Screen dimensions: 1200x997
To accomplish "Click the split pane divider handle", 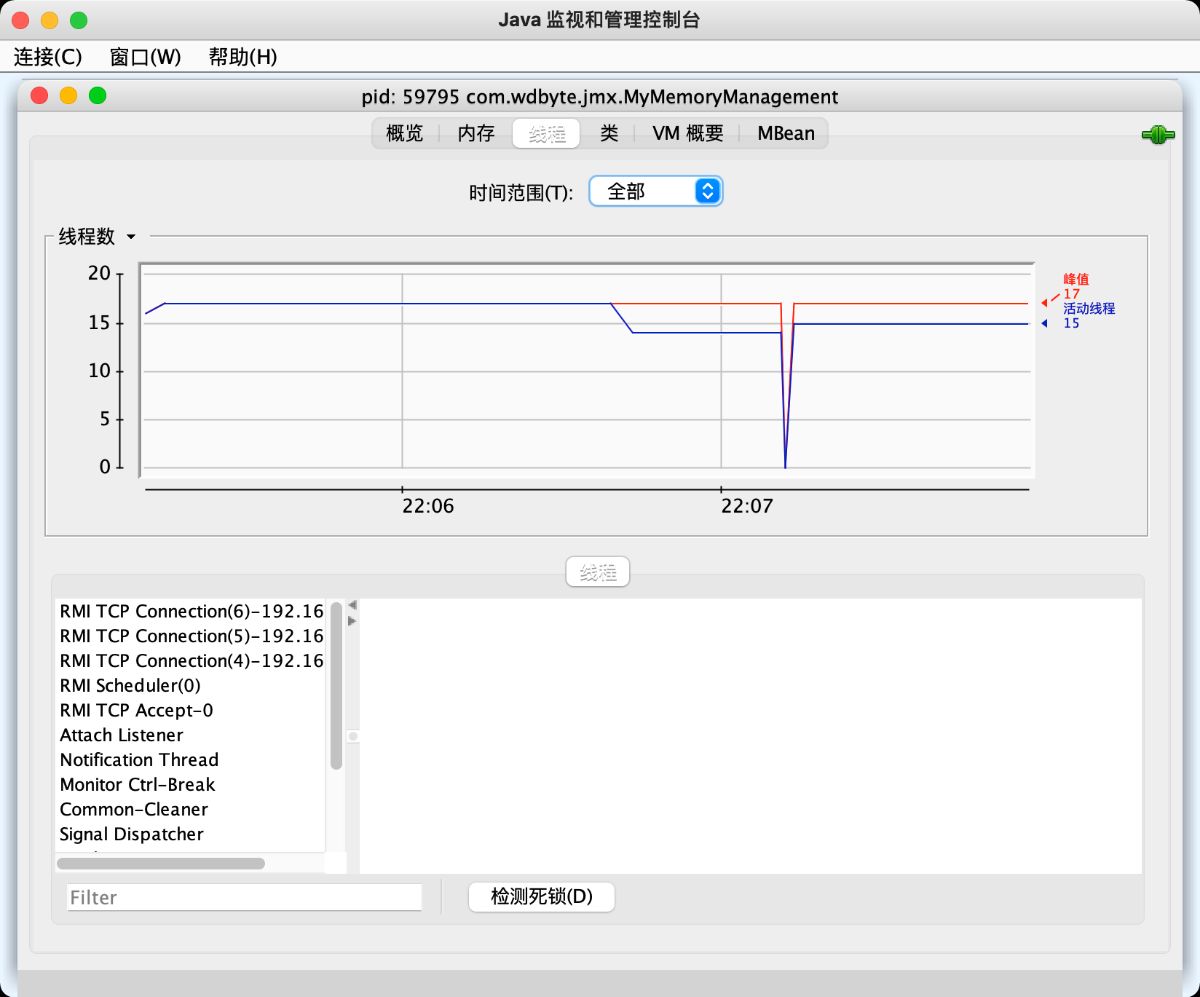I will pos(352,736).
